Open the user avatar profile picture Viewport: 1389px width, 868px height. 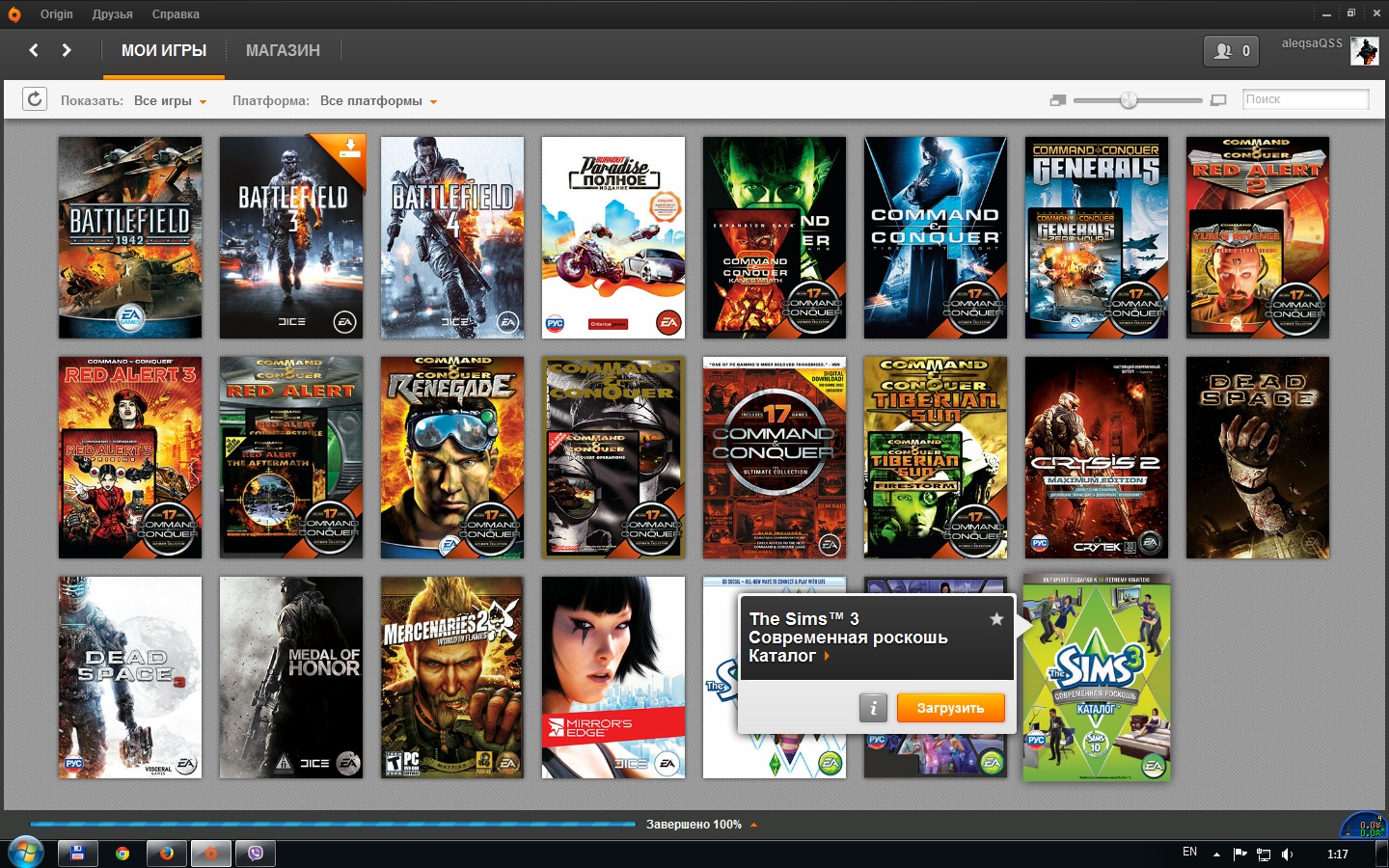click(1364, 51)
